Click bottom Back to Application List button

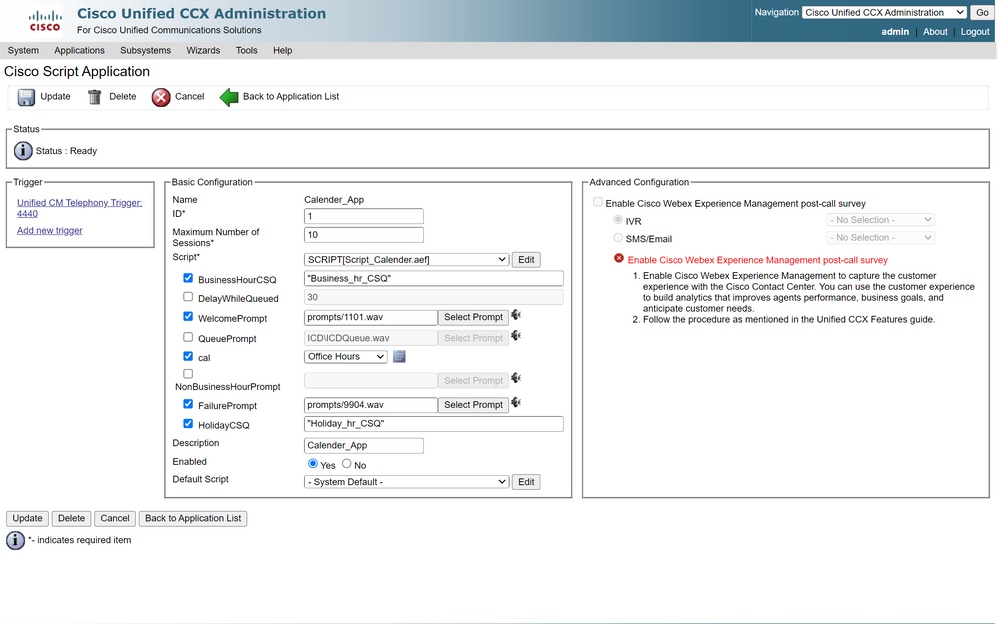pyautogui.click(x=193, y=518)
